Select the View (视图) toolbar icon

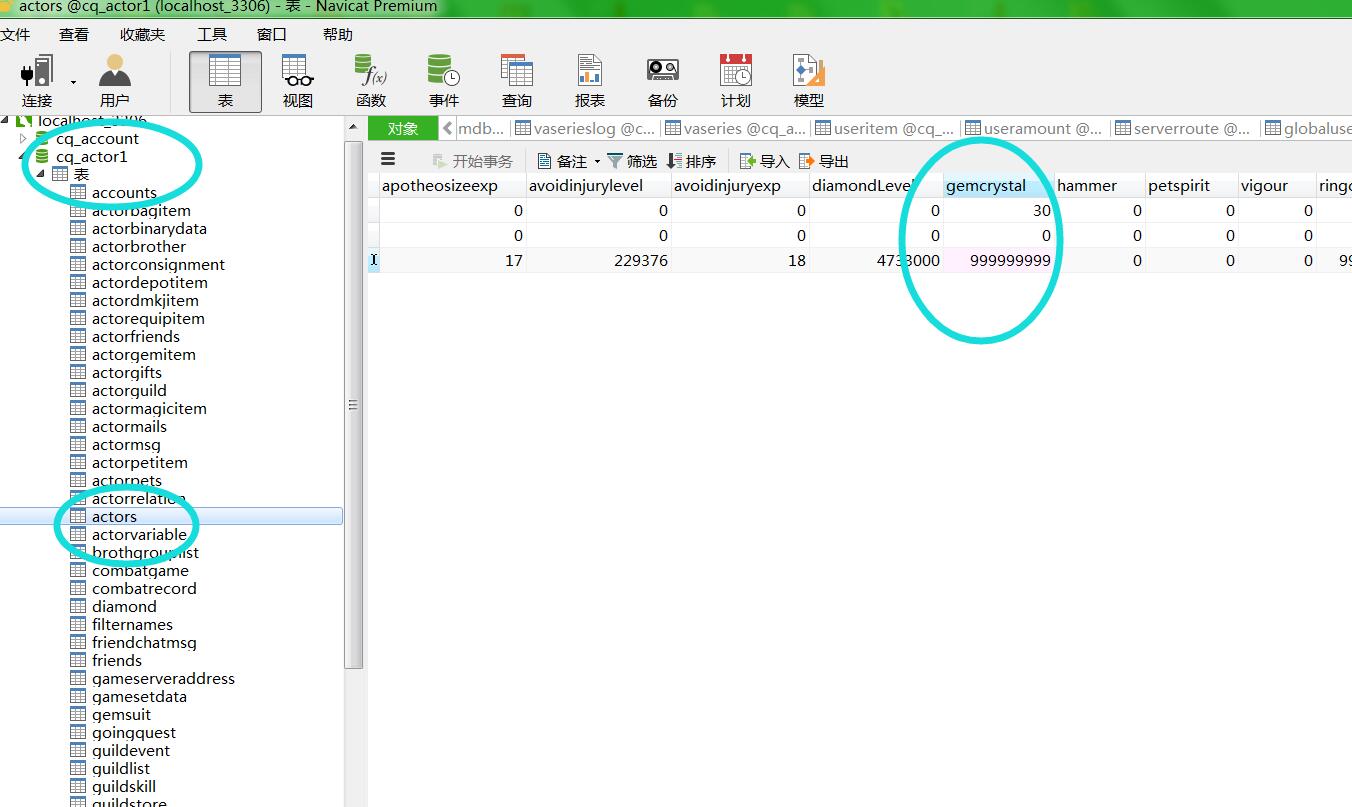click(x=297, y=74)
